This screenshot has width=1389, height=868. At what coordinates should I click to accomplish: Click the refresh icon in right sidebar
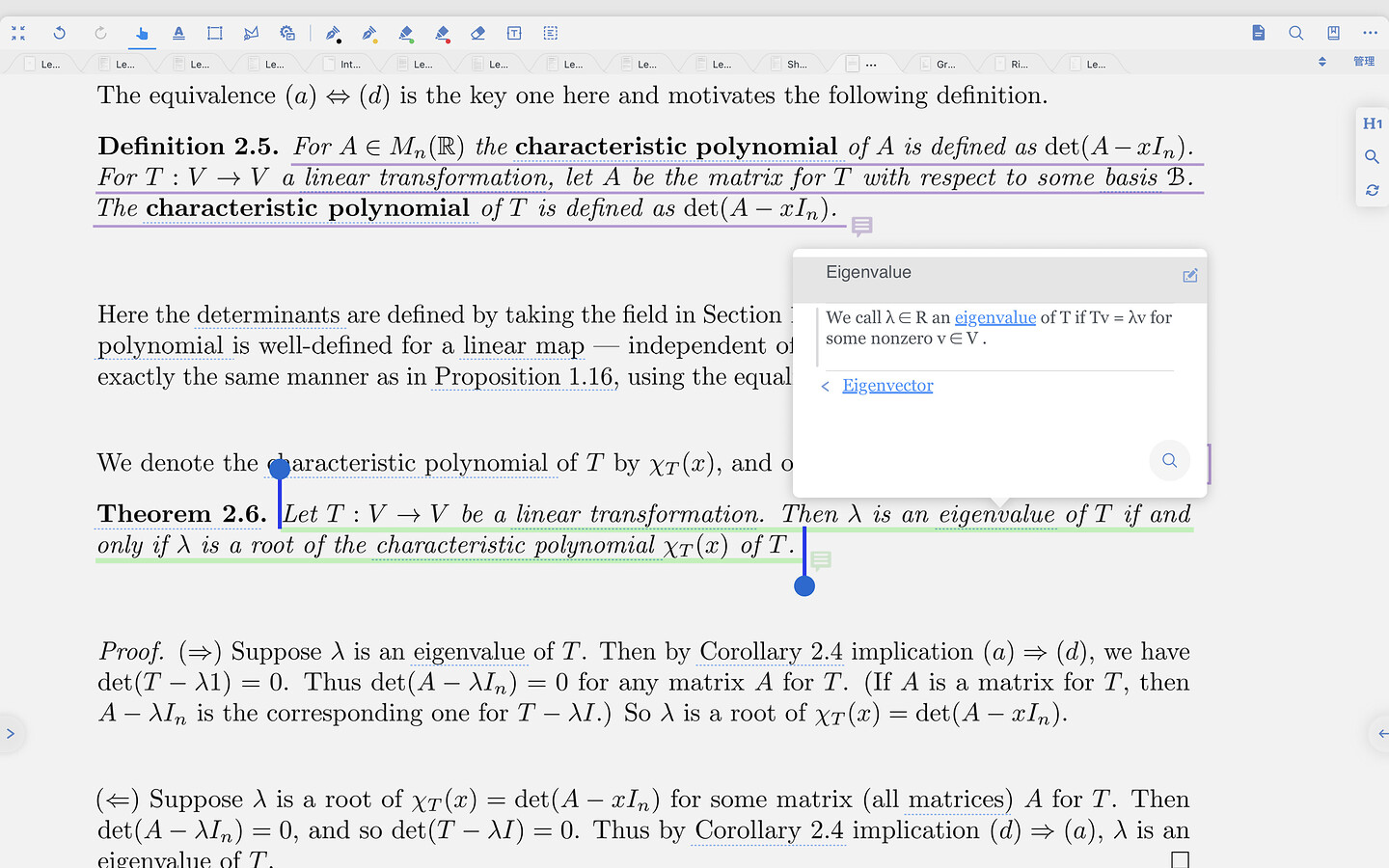[1372, 190]
